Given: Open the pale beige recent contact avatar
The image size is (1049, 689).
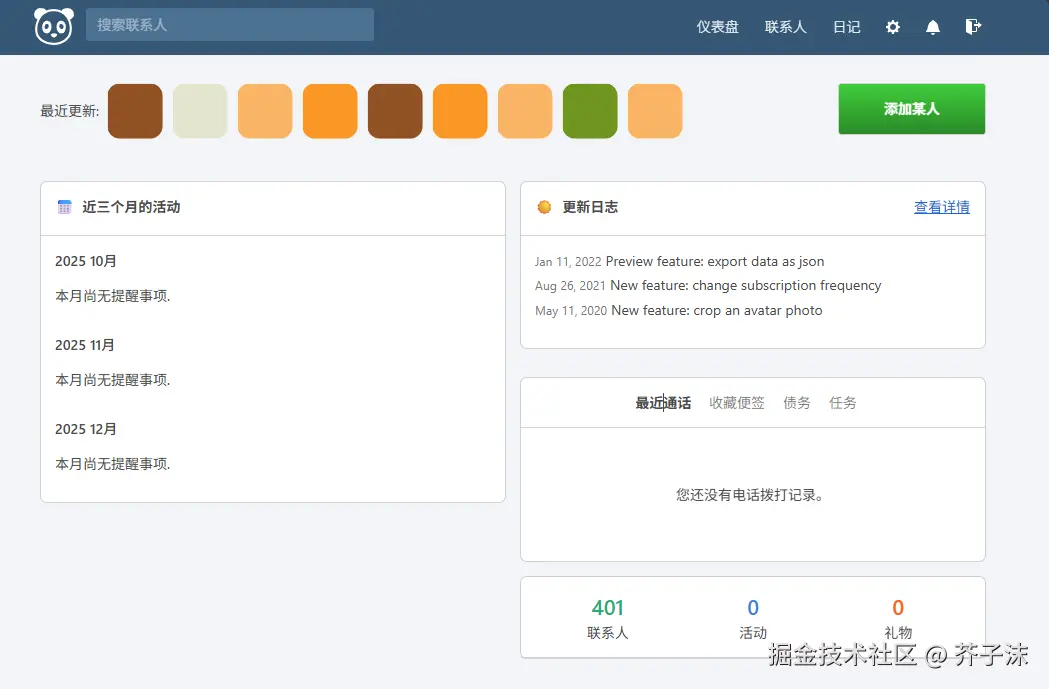Looking at the screenshot, I should (200, 111).
